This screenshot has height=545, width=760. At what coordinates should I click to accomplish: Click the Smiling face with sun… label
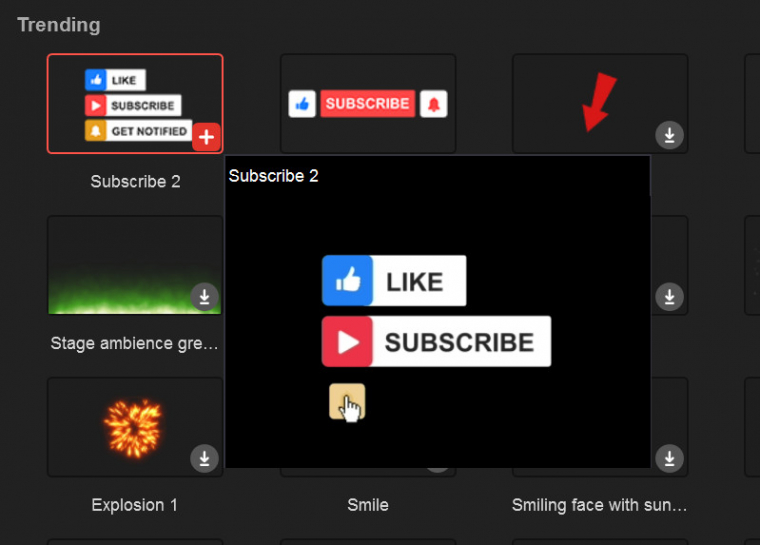[600, 505]
